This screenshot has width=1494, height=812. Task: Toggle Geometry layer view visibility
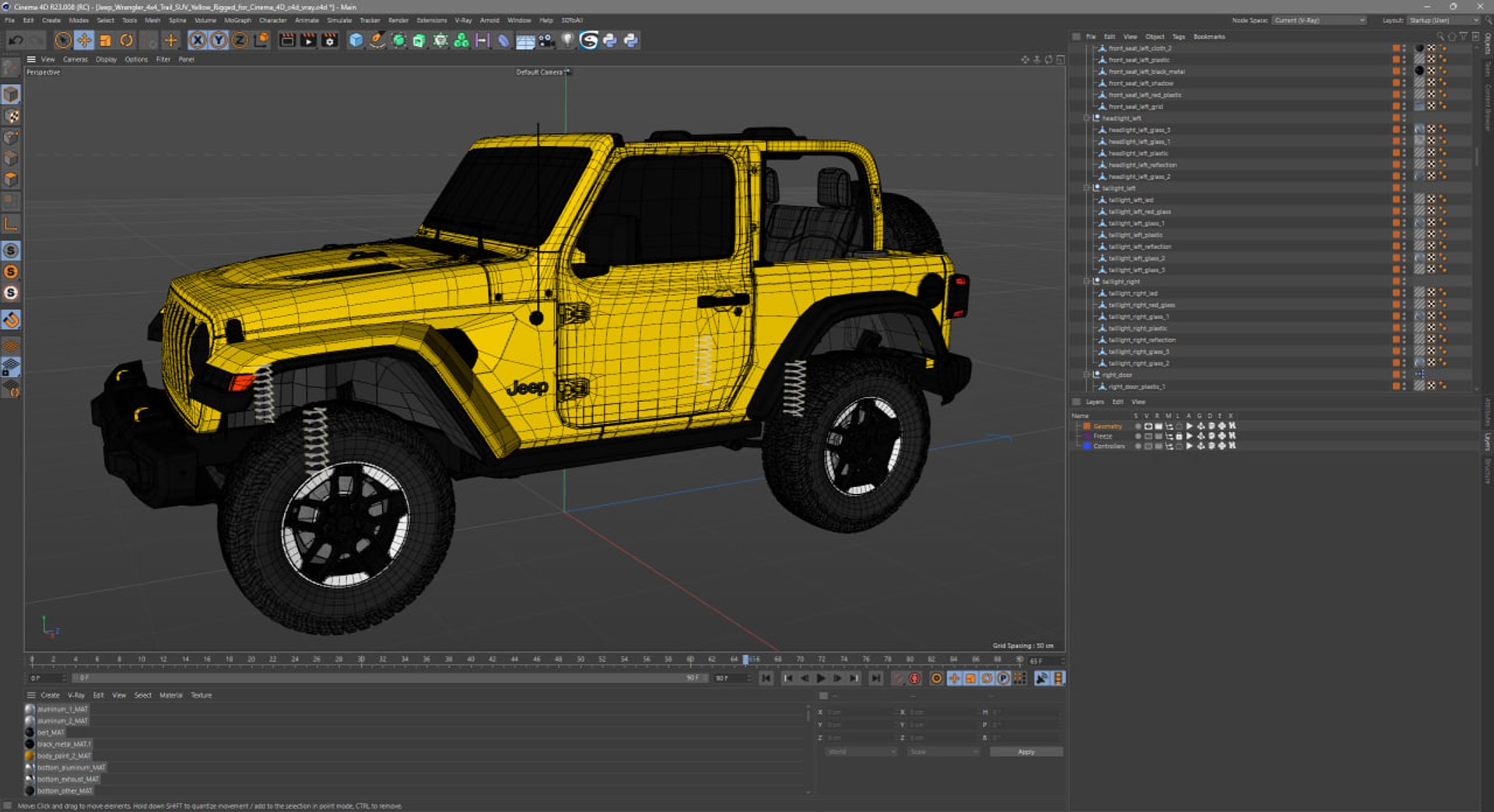1148,426
